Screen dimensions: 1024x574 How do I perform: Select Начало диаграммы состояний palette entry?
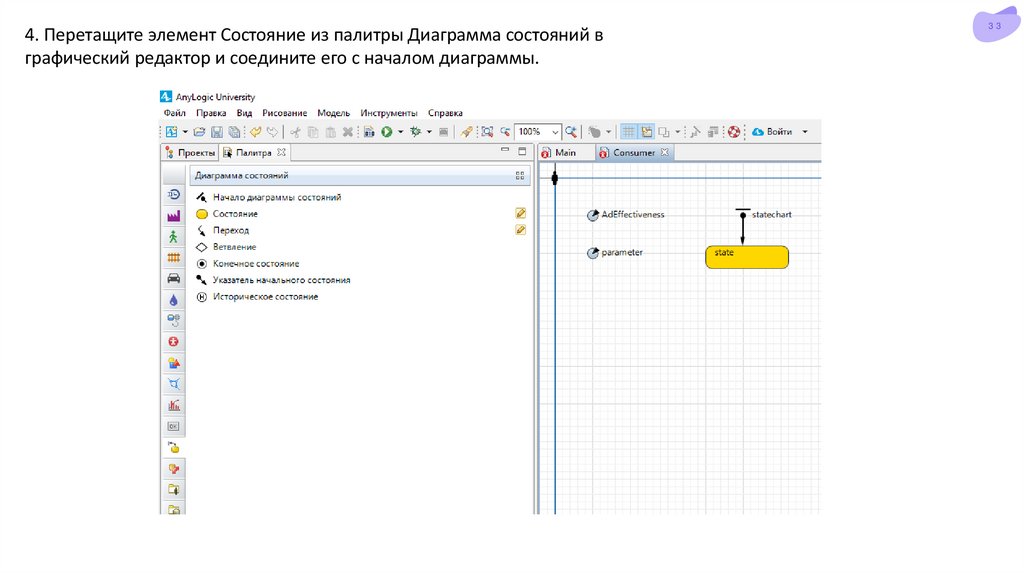[x=277, y=198]
